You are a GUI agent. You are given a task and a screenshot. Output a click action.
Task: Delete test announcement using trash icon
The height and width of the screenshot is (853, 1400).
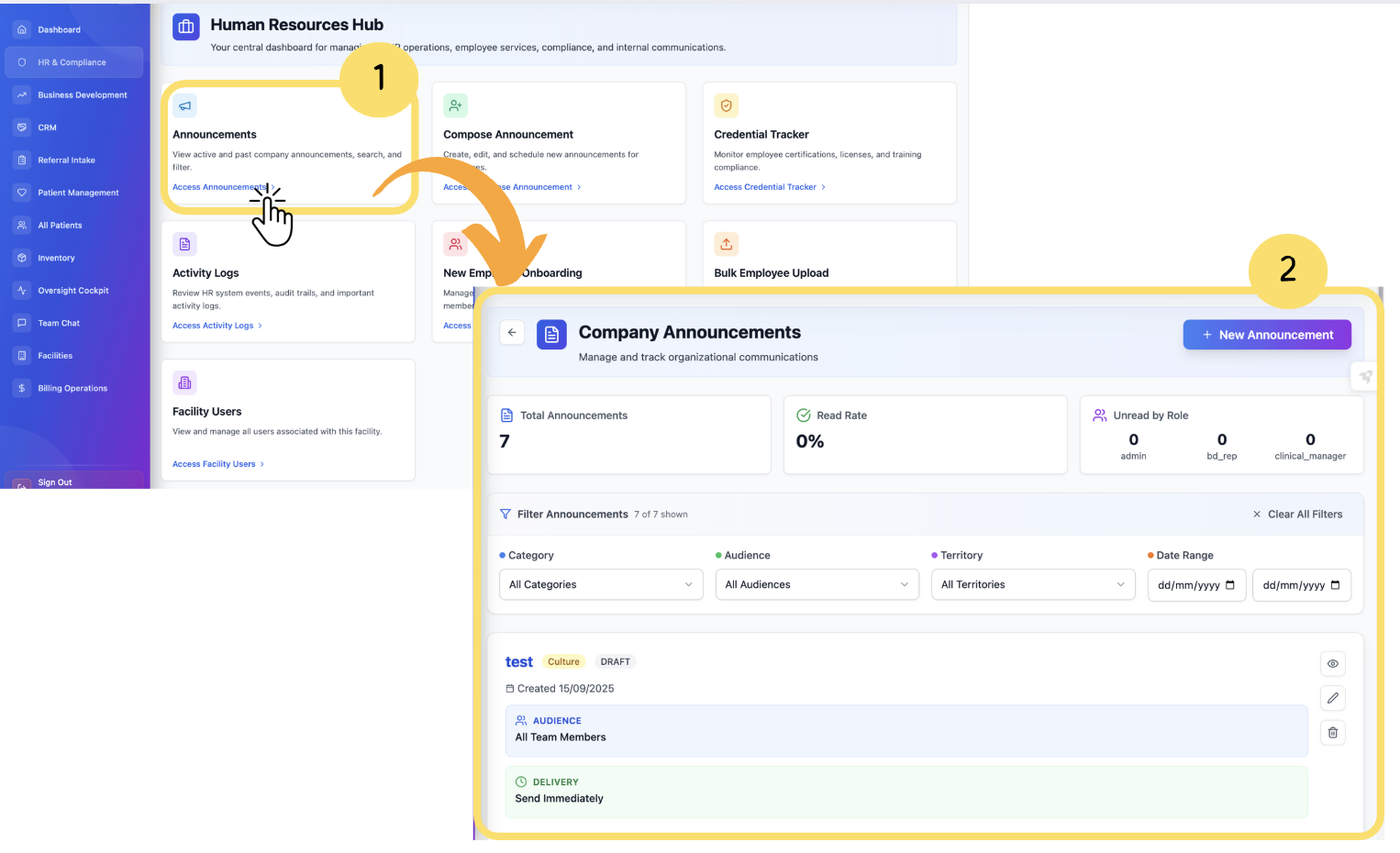[1332, 733]
